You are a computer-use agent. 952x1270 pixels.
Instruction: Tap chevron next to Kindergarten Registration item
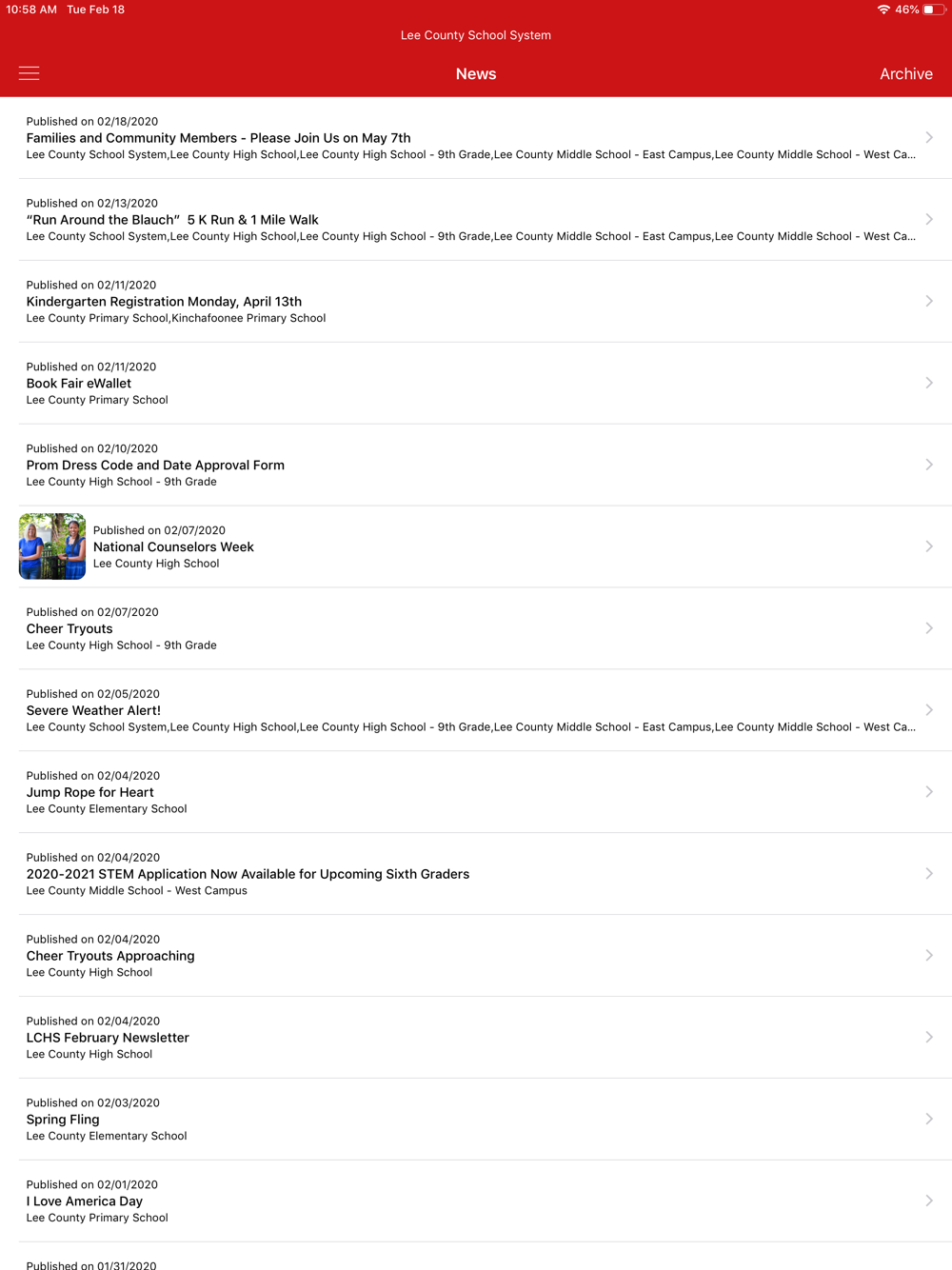[929, 301]
